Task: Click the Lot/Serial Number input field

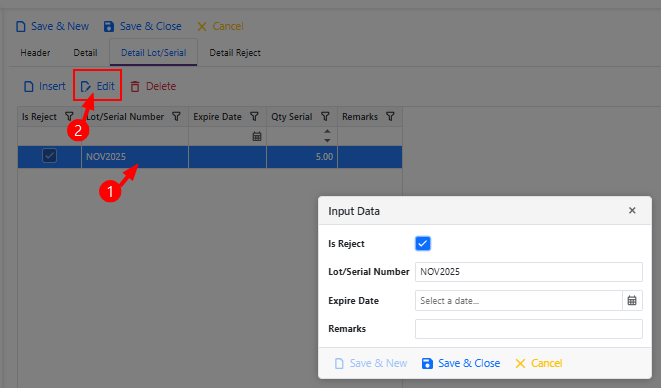Action: 529,272
